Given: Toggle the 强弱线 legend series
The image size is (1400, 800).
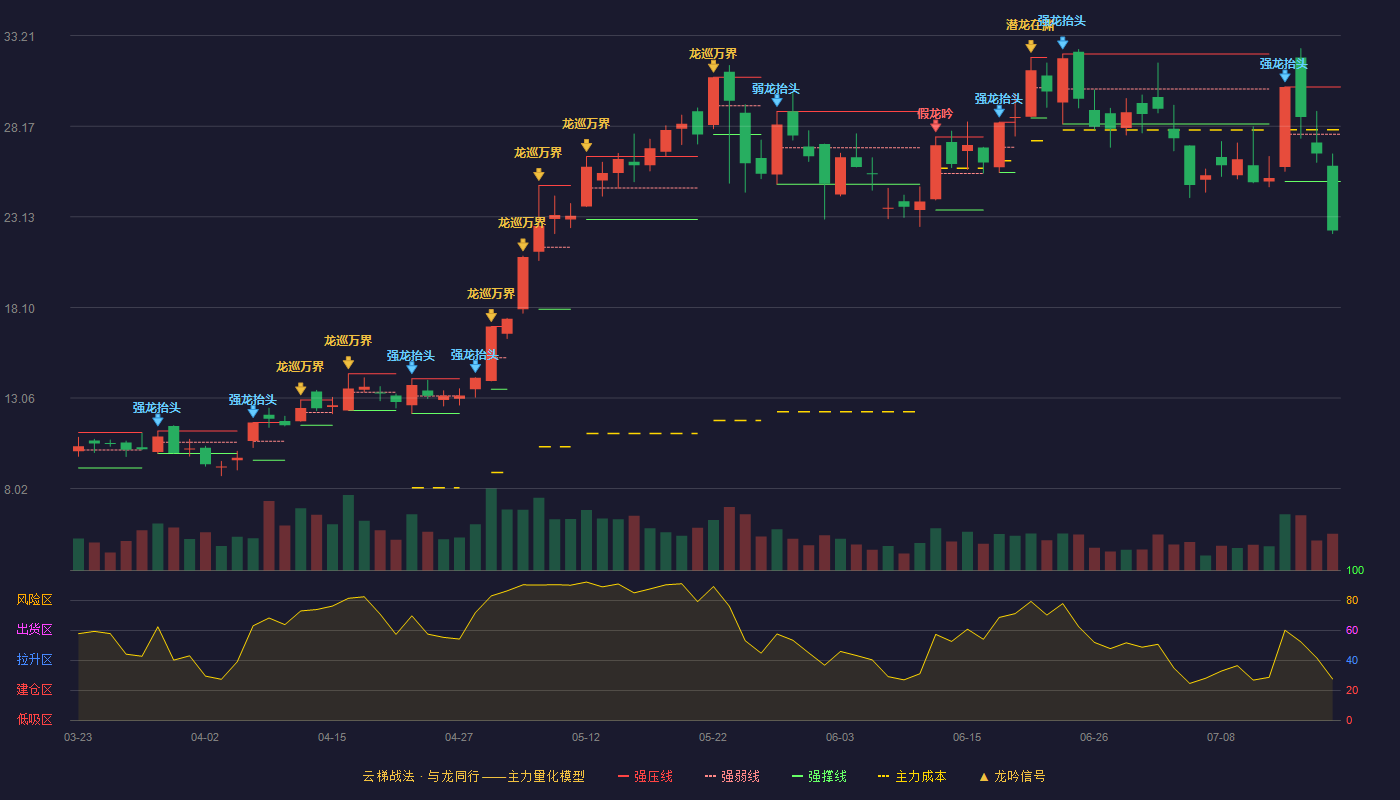Looking at the screenshot, I should [x=732, y=776].
